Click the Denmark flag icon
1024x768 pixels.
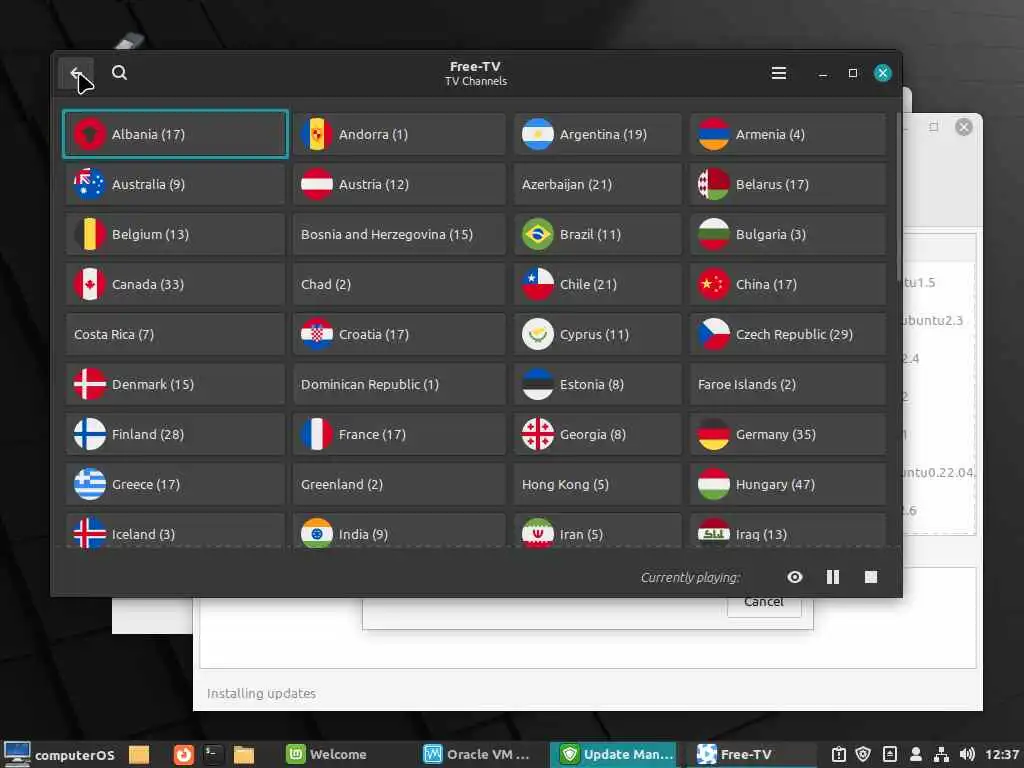coord(90,384)
